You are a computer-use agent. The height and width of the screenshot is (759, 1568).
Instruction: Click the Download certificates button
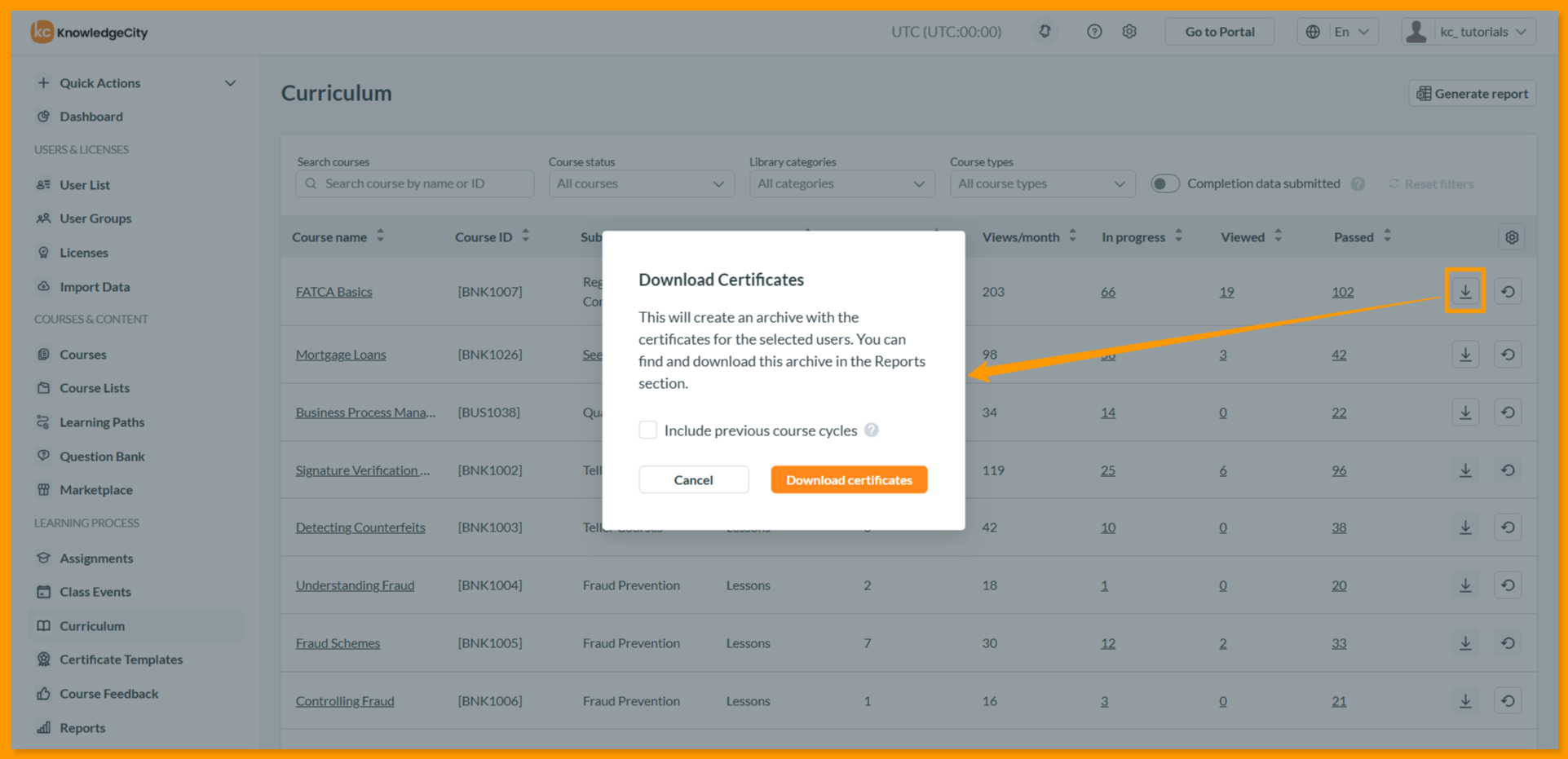pos(849,479)
